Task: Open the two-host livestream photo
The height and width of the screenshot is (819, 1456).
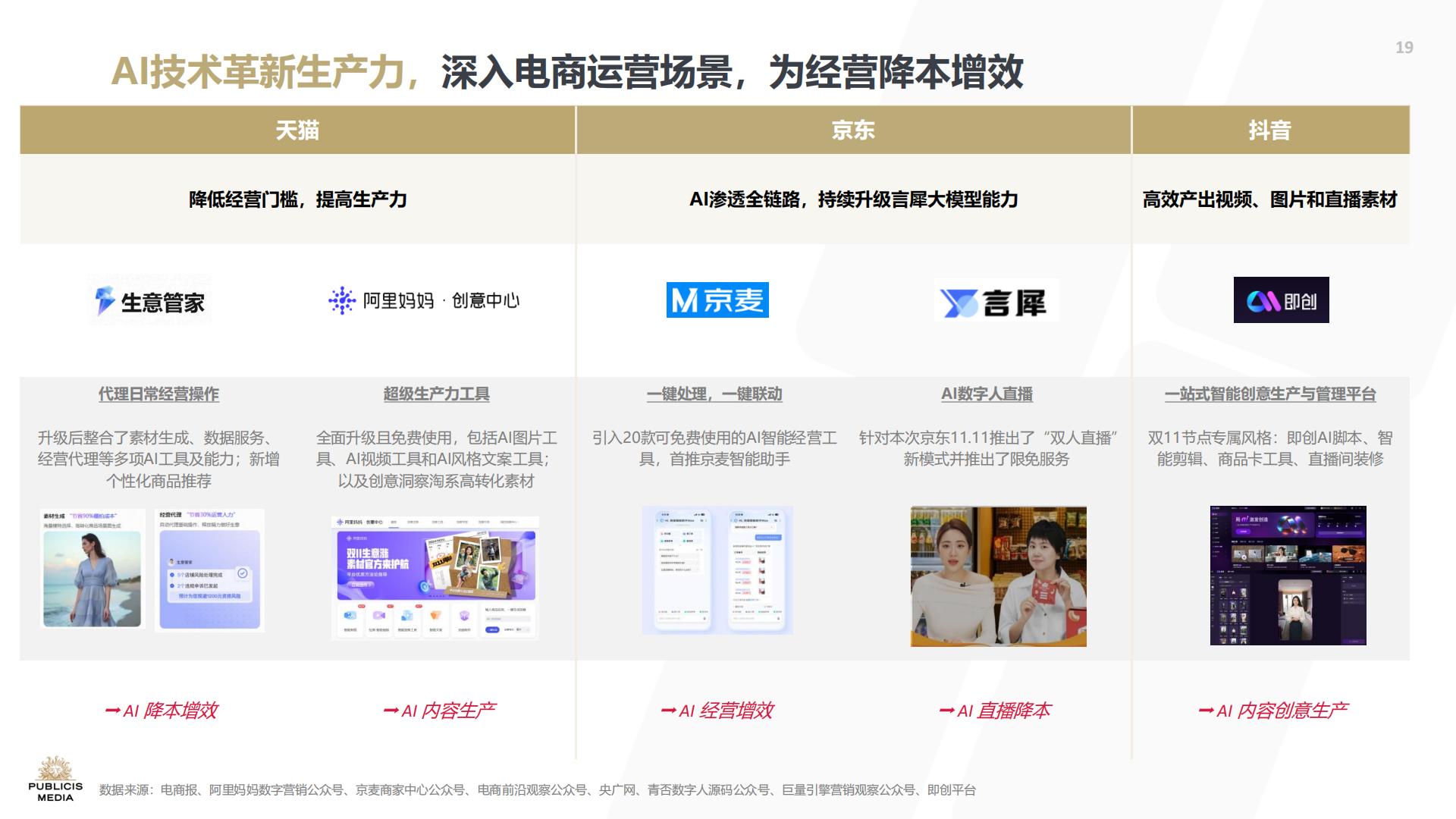Action: (998, 576)
